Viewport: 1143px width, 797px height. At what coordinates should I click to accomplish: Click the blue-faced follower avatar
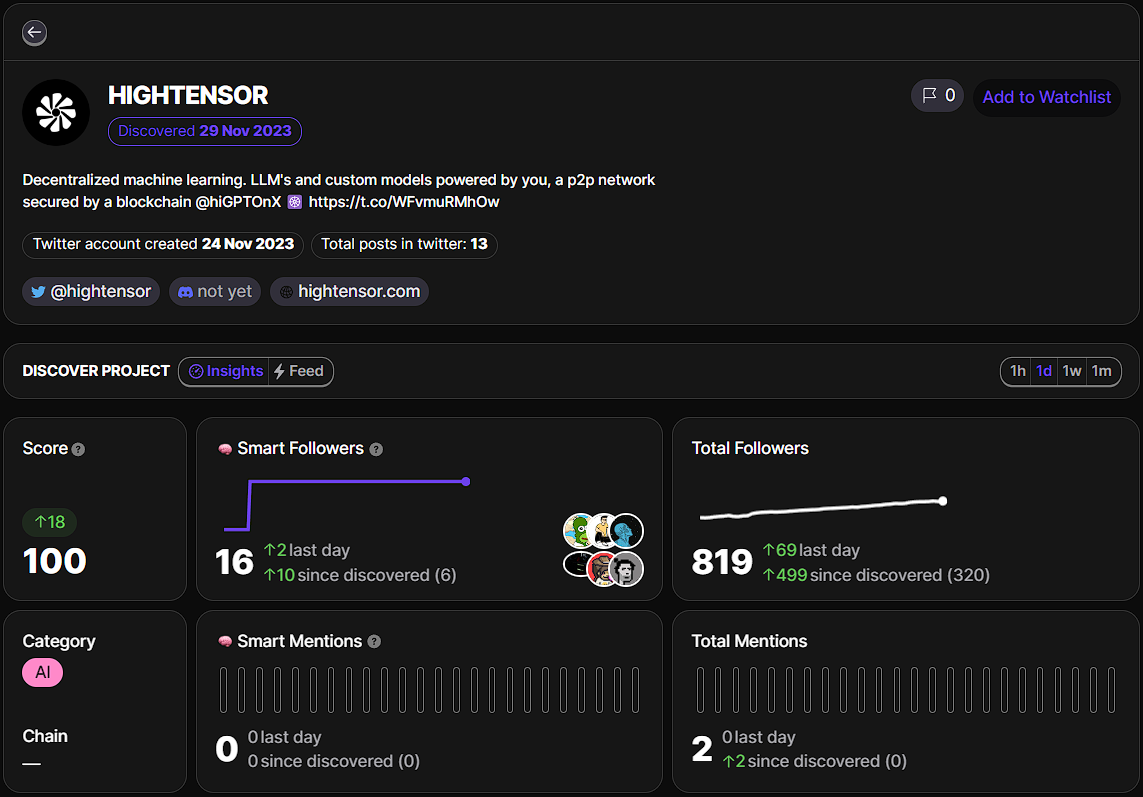[x=627, y=531]
